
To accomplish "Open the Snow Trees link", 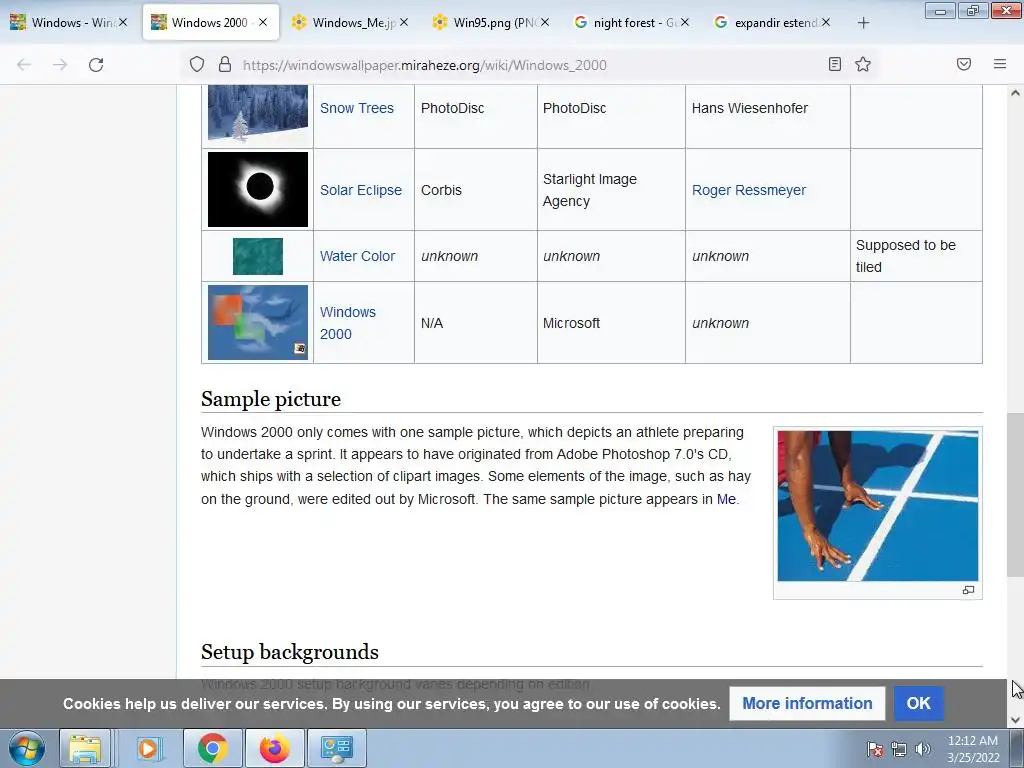I will 357,108.
